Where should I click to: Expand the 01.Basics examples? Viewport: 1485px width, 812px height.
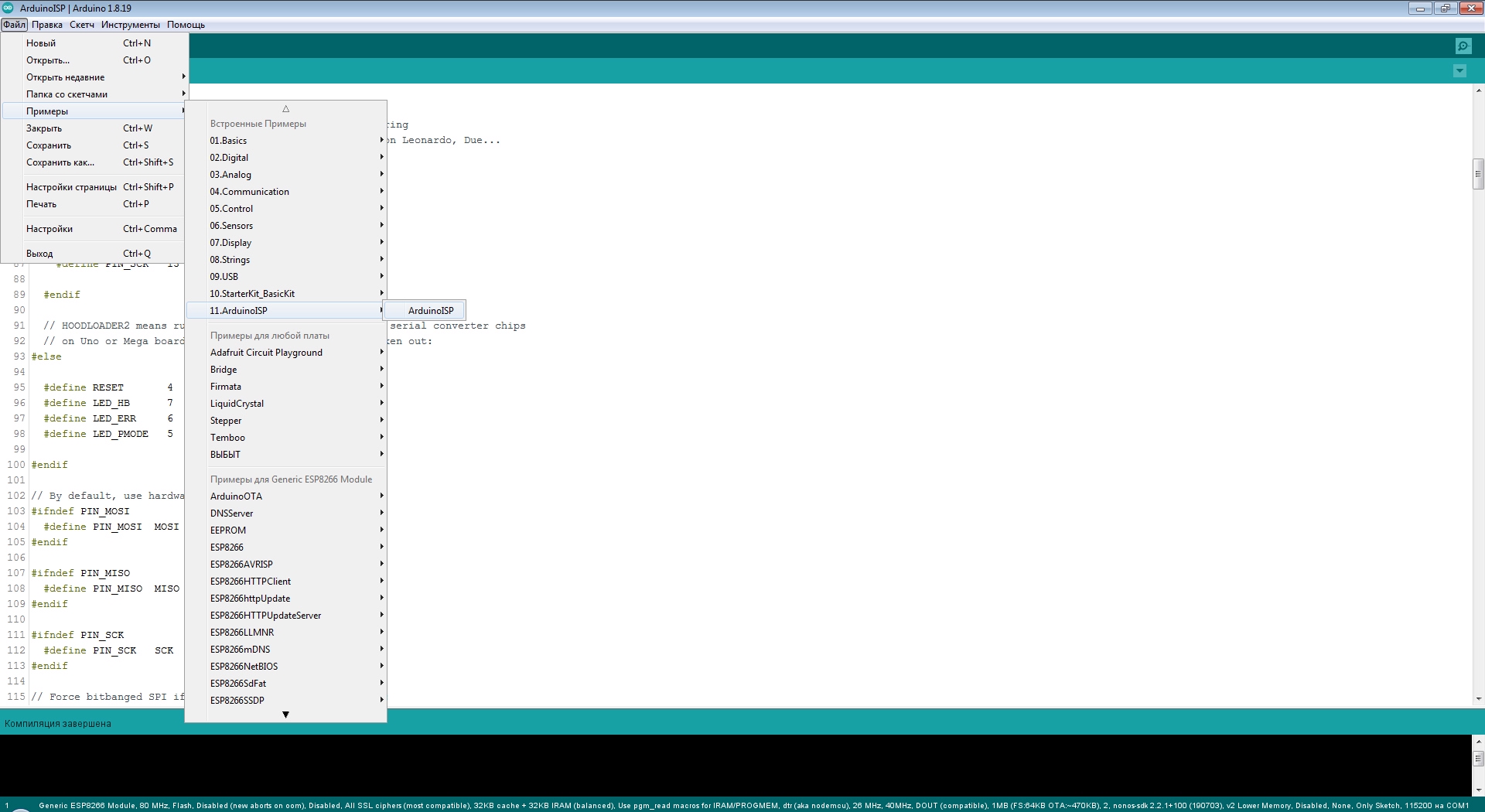point(286,141)
